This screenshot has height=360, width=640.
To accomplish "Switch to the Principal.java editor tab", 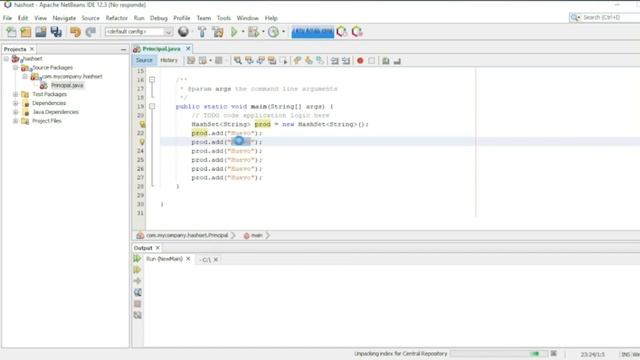I will [161, 49].
